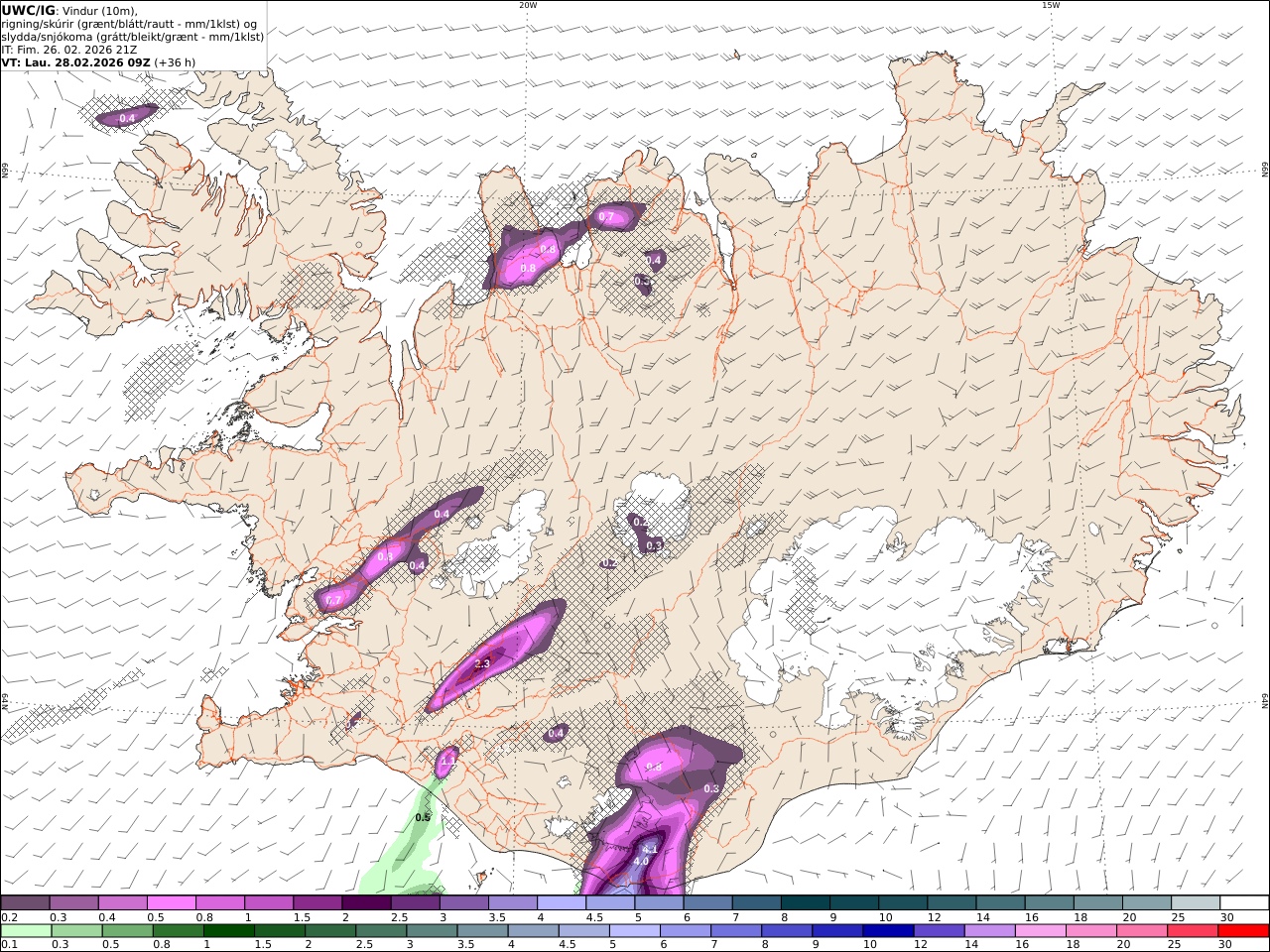The image size is (1270, 952).
Task: Click the red swatch ending the lower rain scale
Action: click(x=1243, y=931)
